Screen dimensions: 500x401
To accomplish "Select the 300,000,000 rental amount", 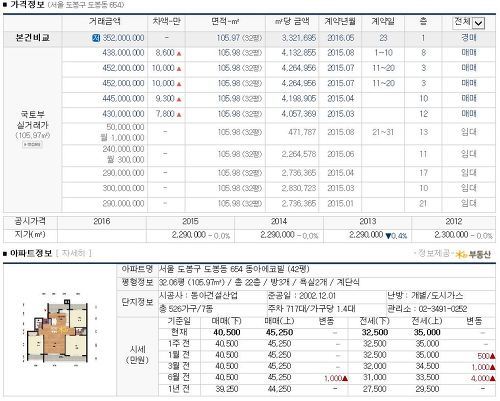I will click(x=123, y=188).
